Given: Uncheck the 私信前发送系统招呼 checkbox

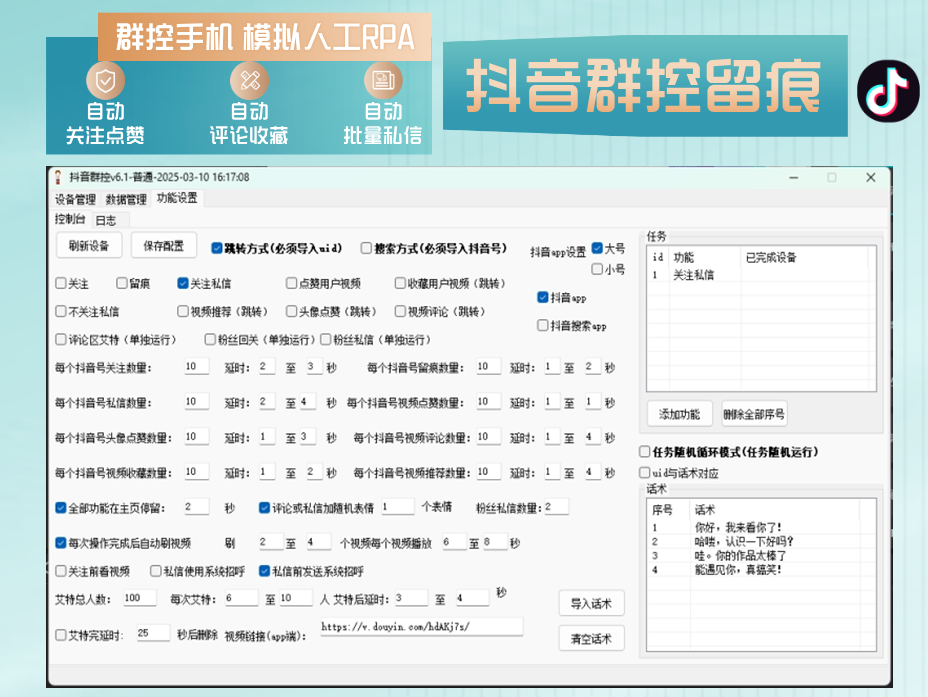Looking at the screenshot, I should point(265,571).
